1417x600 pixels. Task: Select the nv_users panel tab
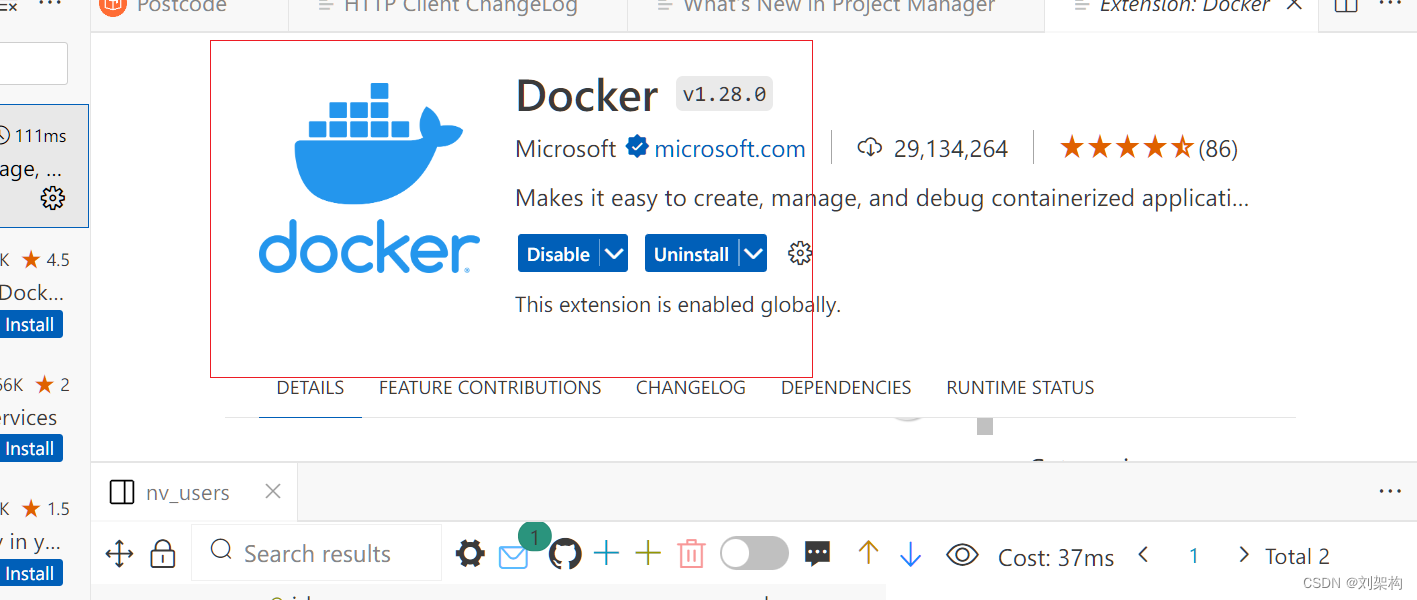194,492
